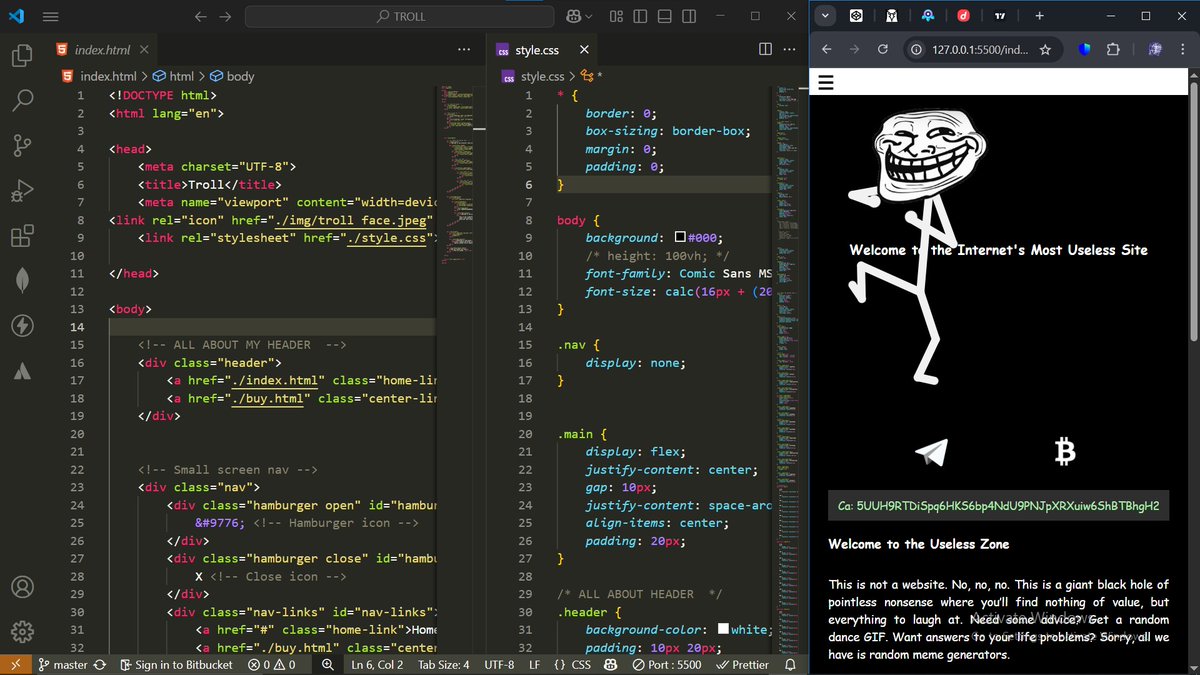Screen dimensions: 1200x675
Task: Open the VS Code hamburger application menu
Action: (51, 16)
